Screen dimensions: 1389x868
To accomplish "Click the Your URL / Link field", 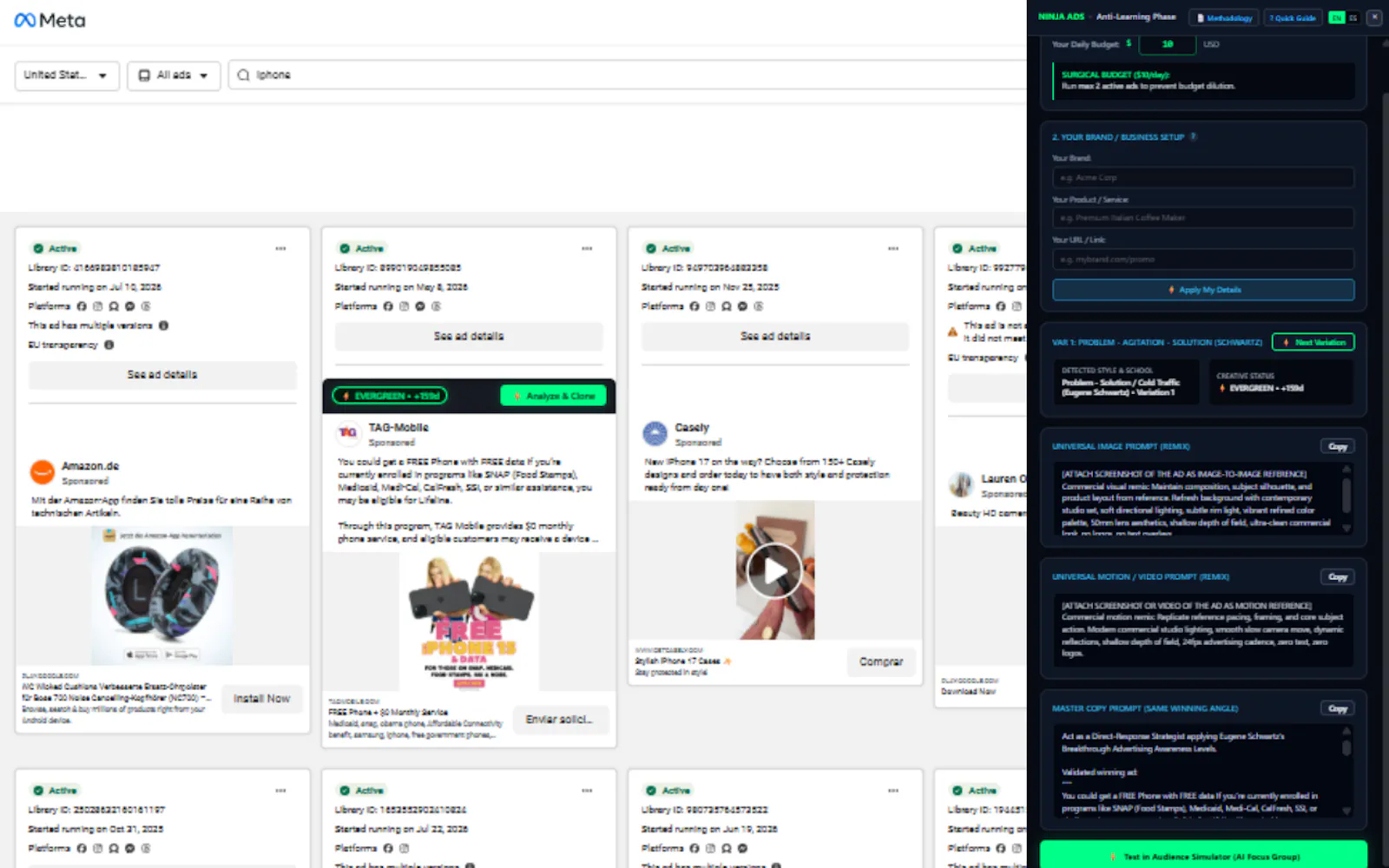I will tap(1203, 259).
